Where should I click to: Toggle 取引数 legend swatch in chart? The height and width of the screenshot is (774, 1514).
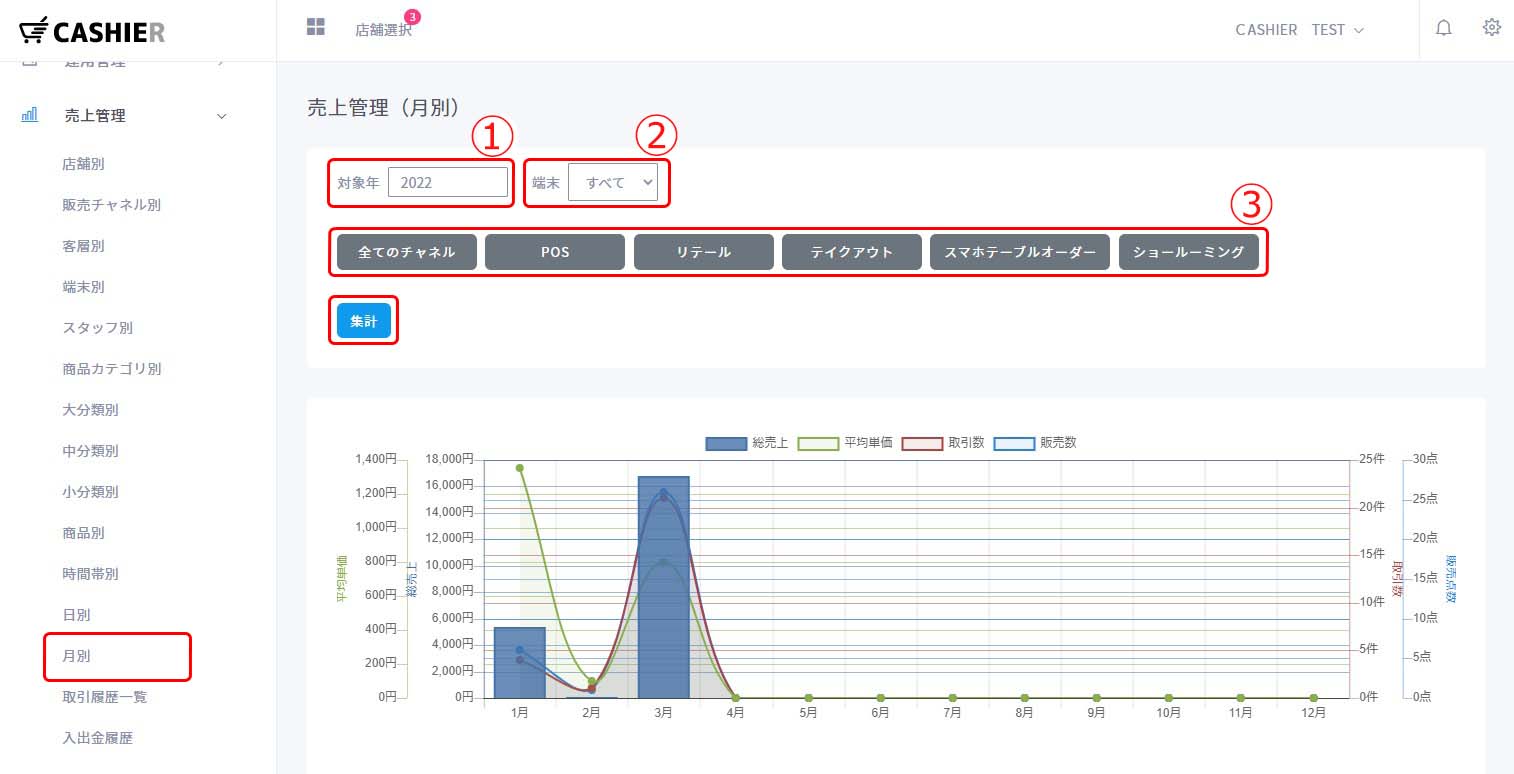tap(922, 443)
